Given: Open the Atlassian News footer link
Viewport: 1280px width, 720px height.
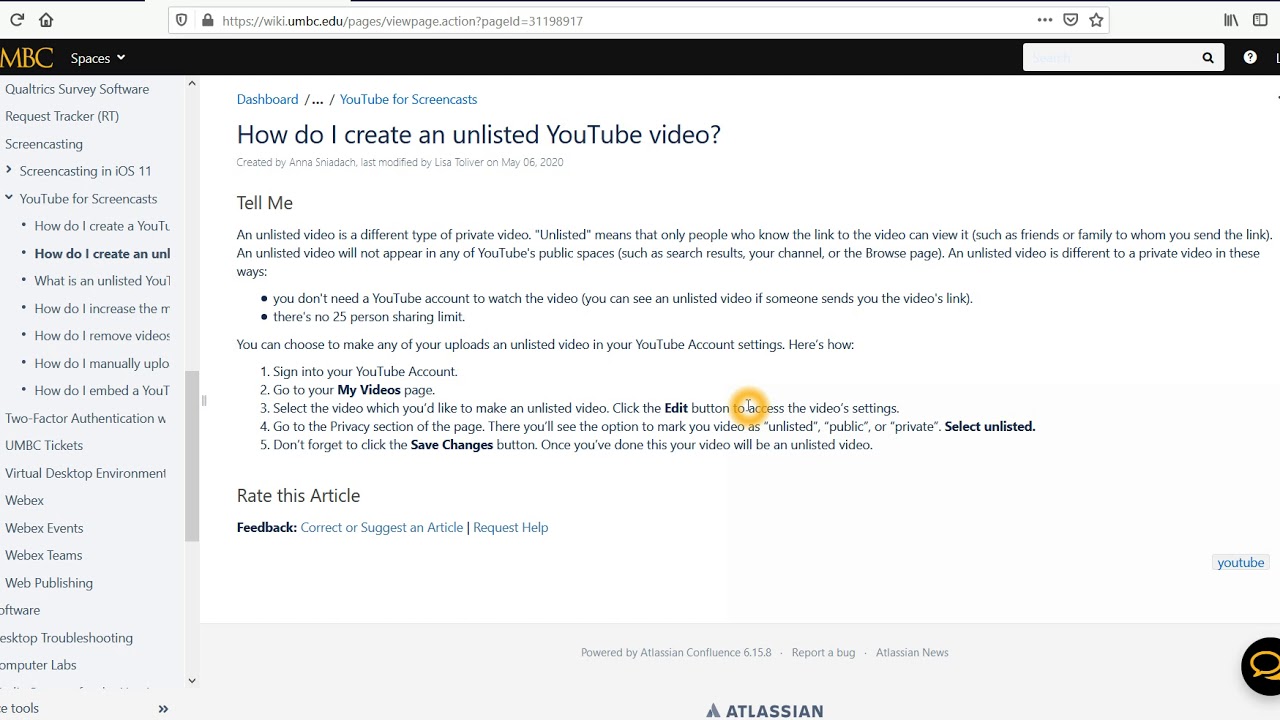Looking at the screenshot, I should point(912,652).
